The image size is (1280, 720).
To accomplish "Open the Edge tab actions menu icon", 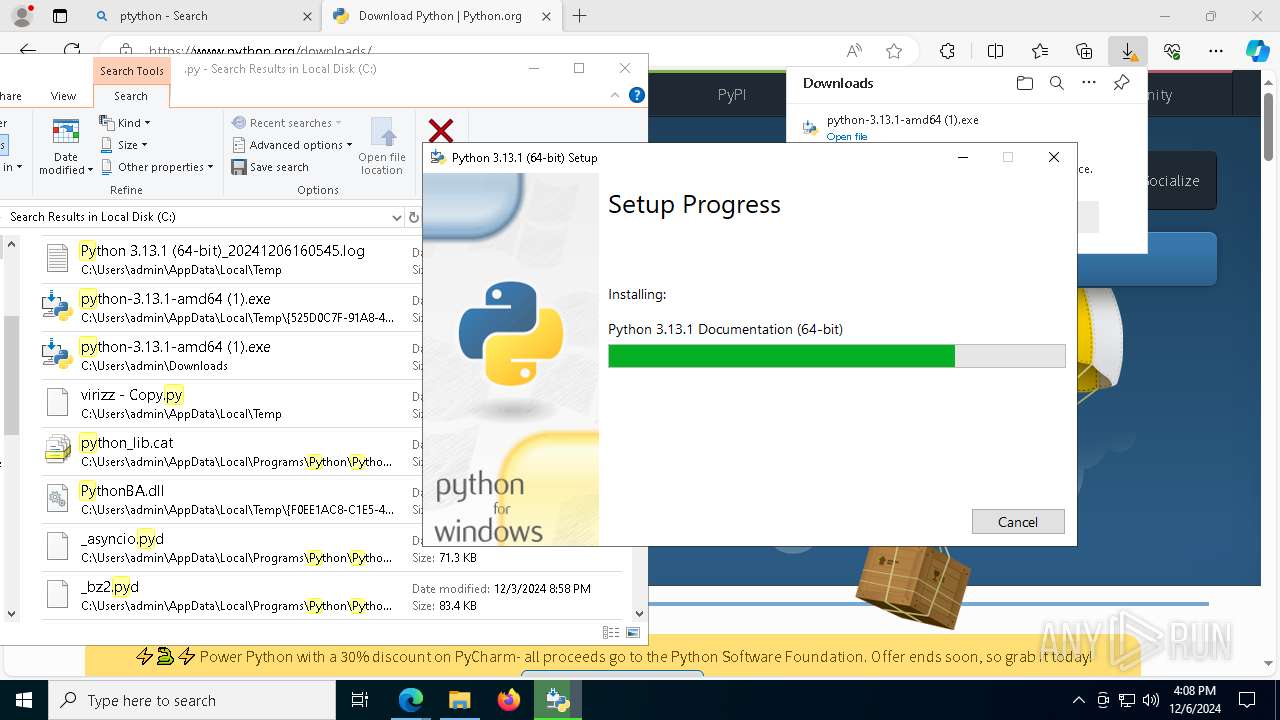I will click(x=60, y=16).
